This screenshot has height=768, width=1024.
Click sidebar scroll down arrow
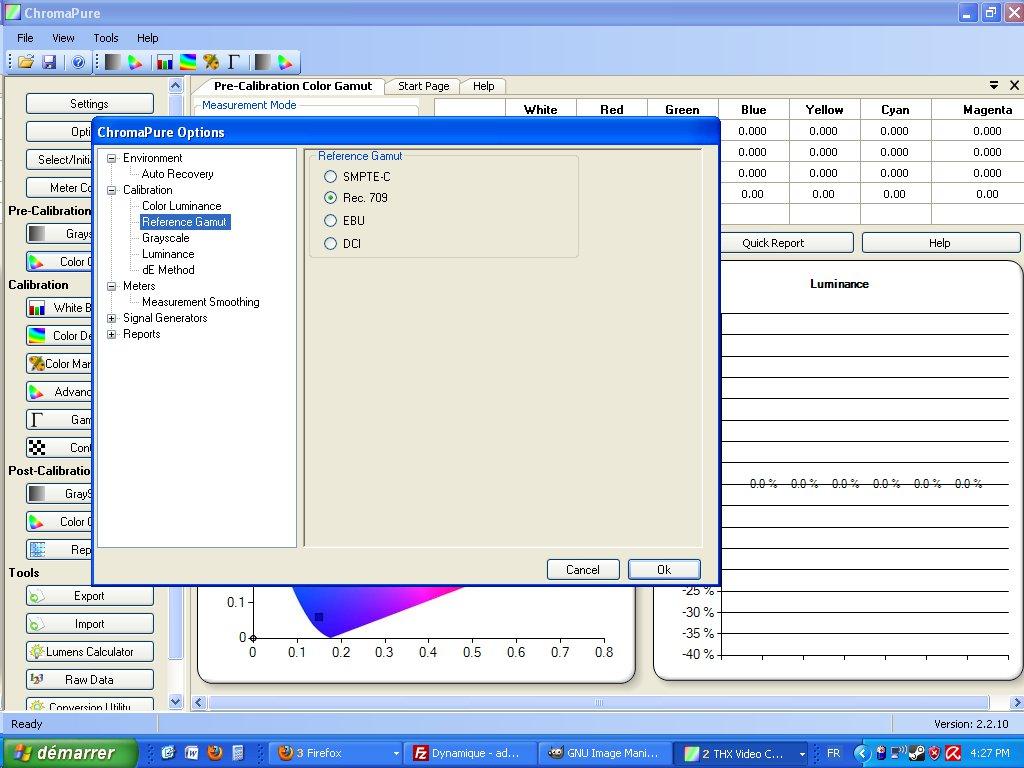click(x=176, y=701)
